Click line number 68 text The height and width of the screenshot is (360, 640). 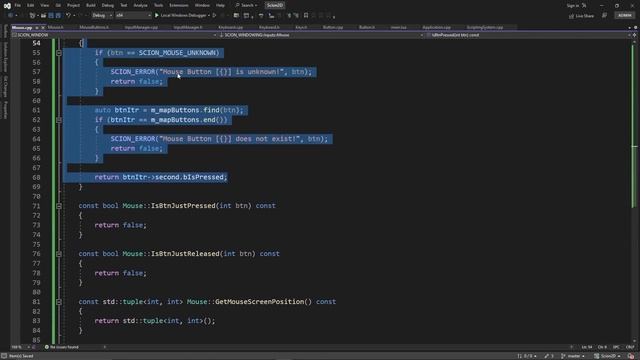[x=36, y=178]
